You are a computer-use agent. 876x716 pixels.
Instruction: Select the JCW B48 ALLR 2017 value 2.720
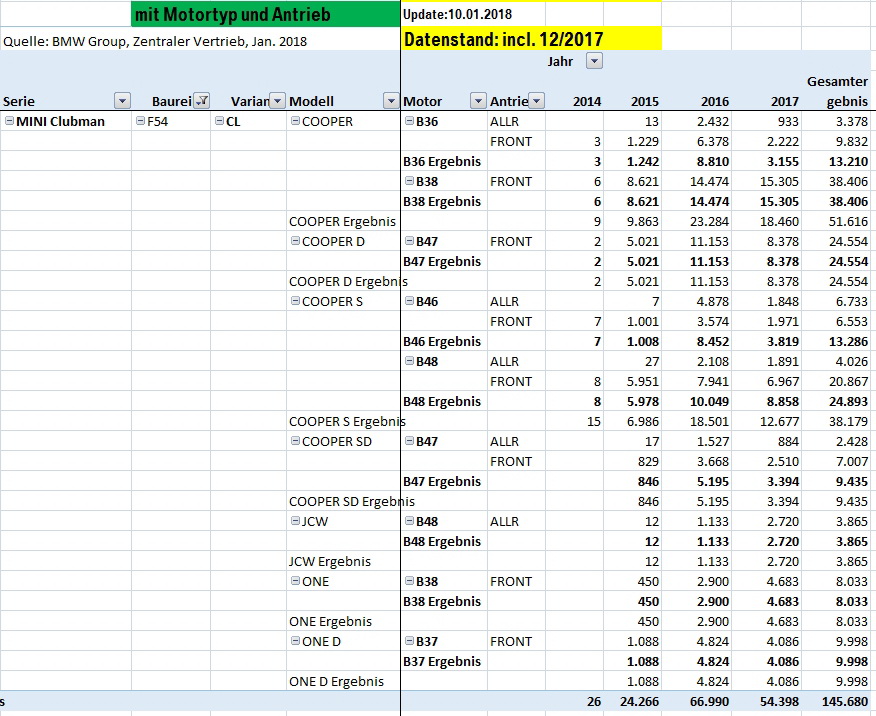click(782, 521)
